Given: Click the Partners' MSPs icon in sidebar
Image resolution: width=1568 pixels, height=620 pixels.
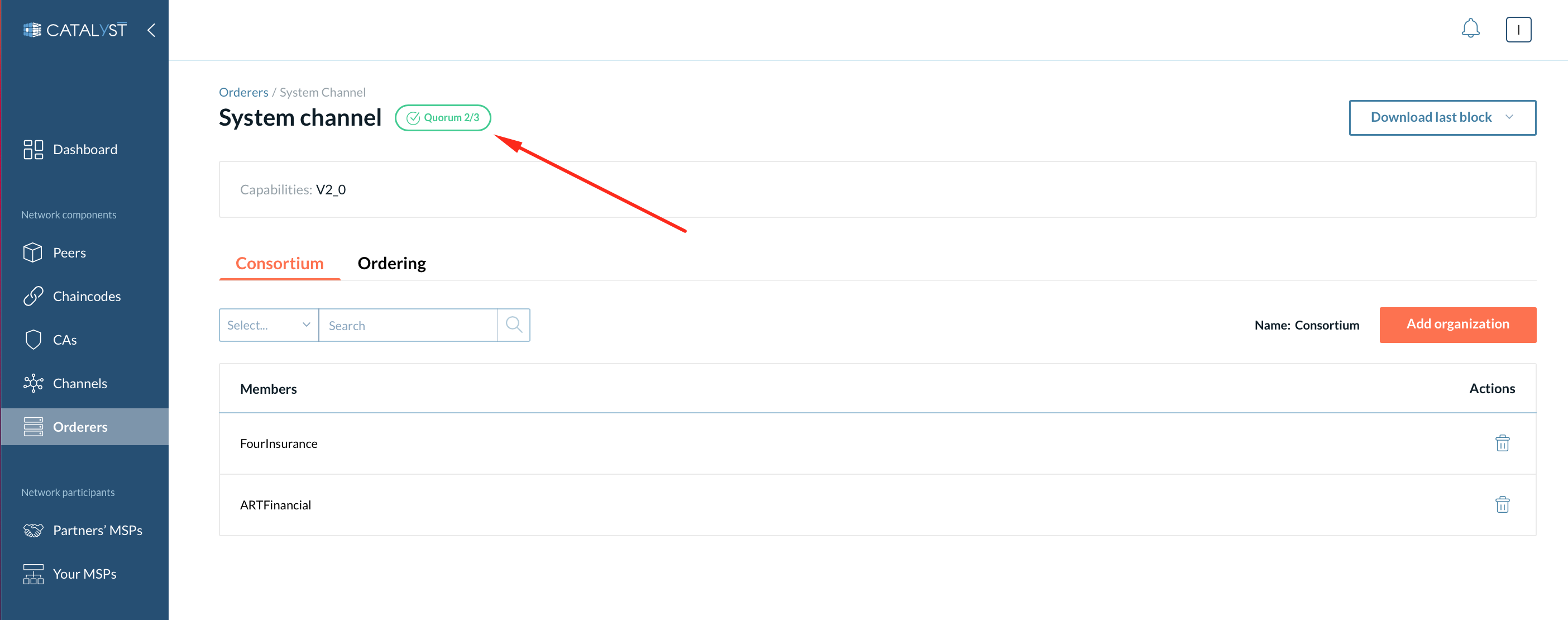Looking at the screenshot, I should pos(34,530).
